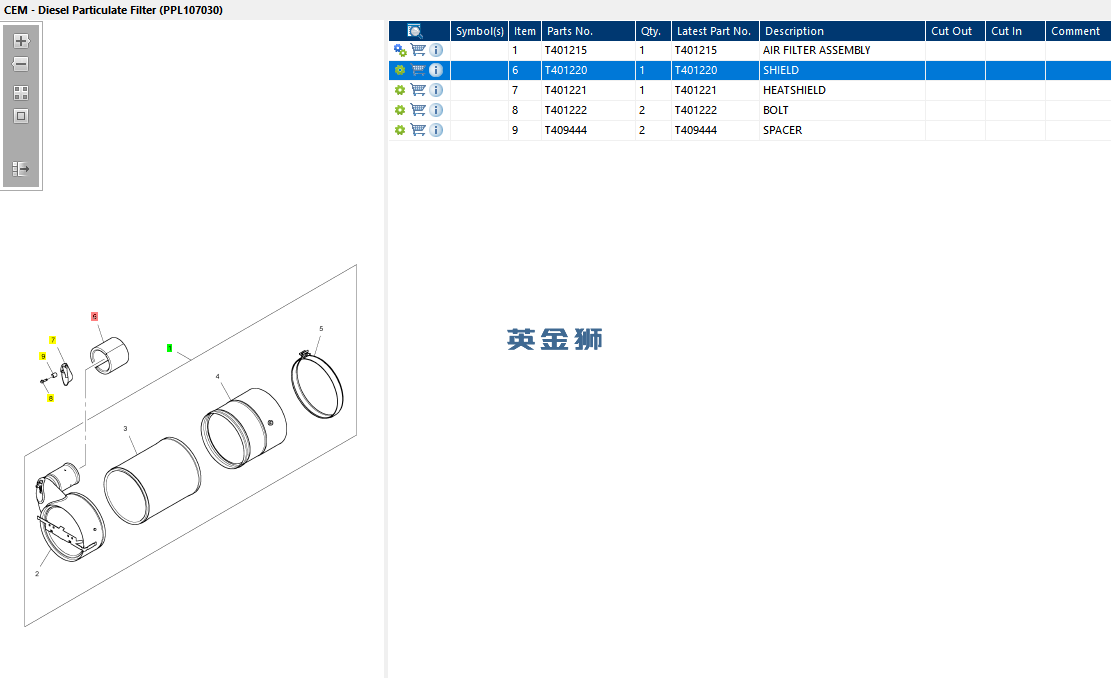Click part number T409444 in Parts No. column
Screen dimensions: 1111x678
(x=565, y=130)
